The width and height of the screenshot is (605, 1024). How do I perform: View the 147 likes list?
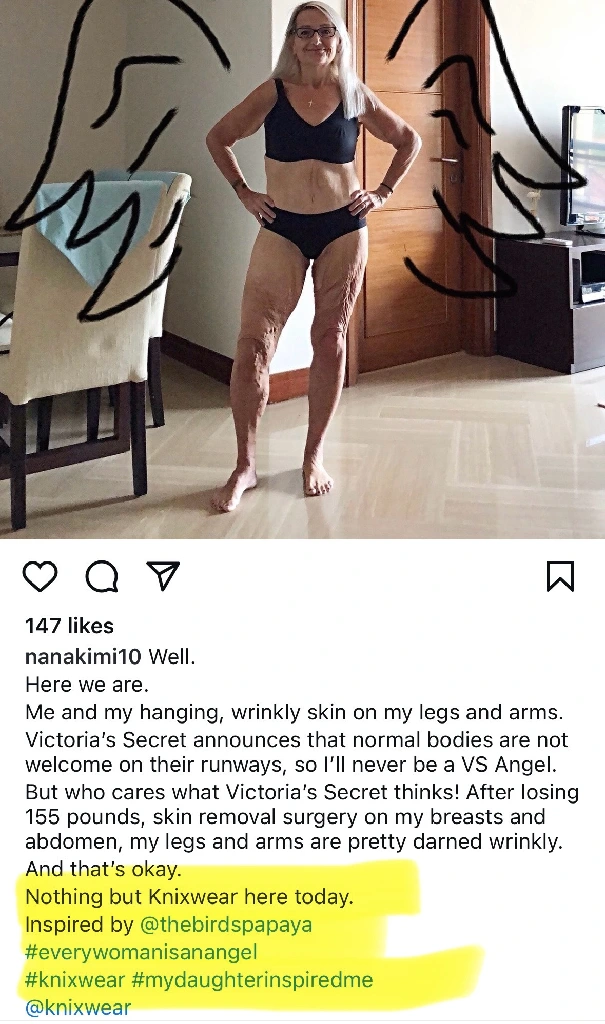[69, 626]
